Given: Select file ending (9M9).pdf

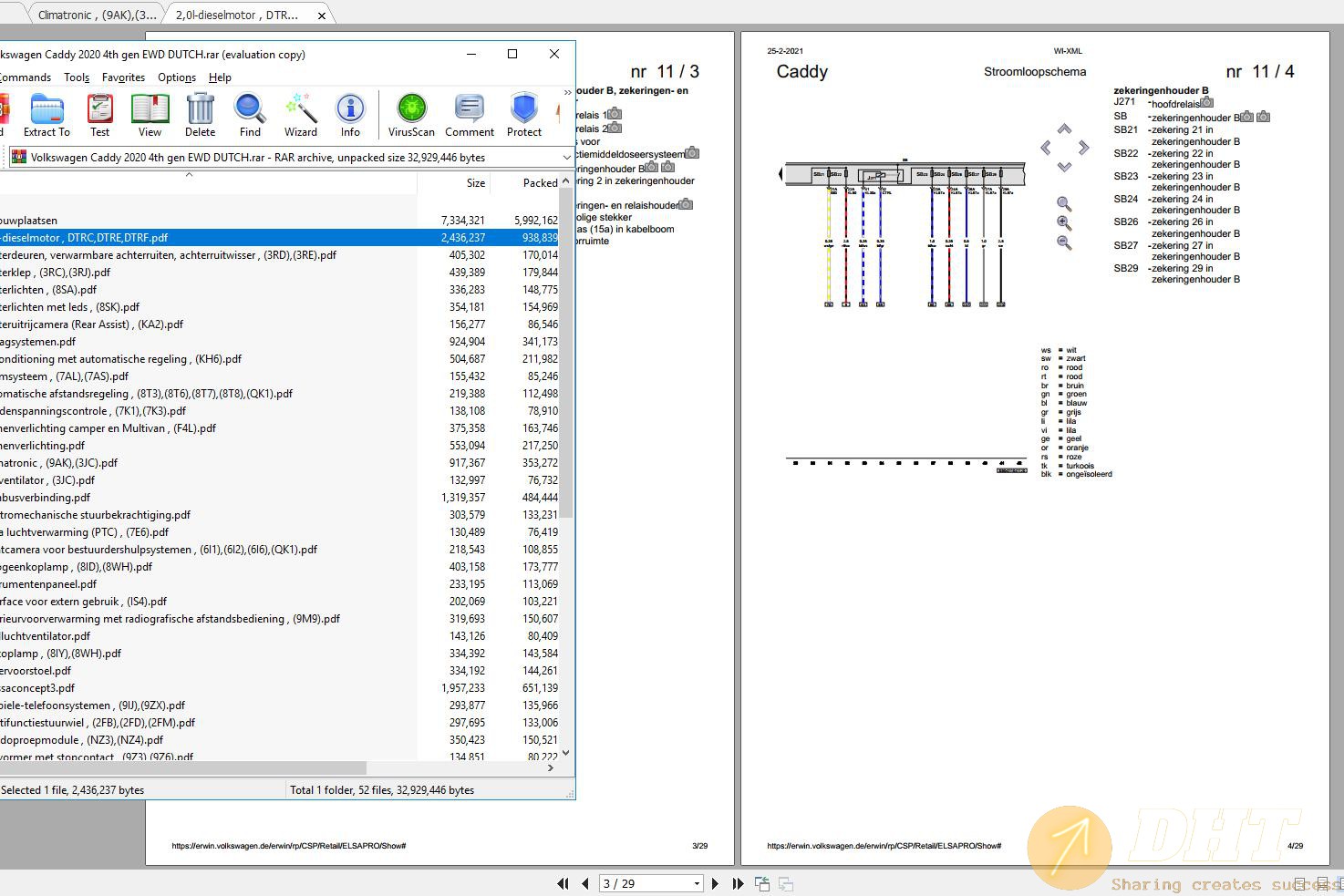Looking at the screenshot, I should coord(279,619).
